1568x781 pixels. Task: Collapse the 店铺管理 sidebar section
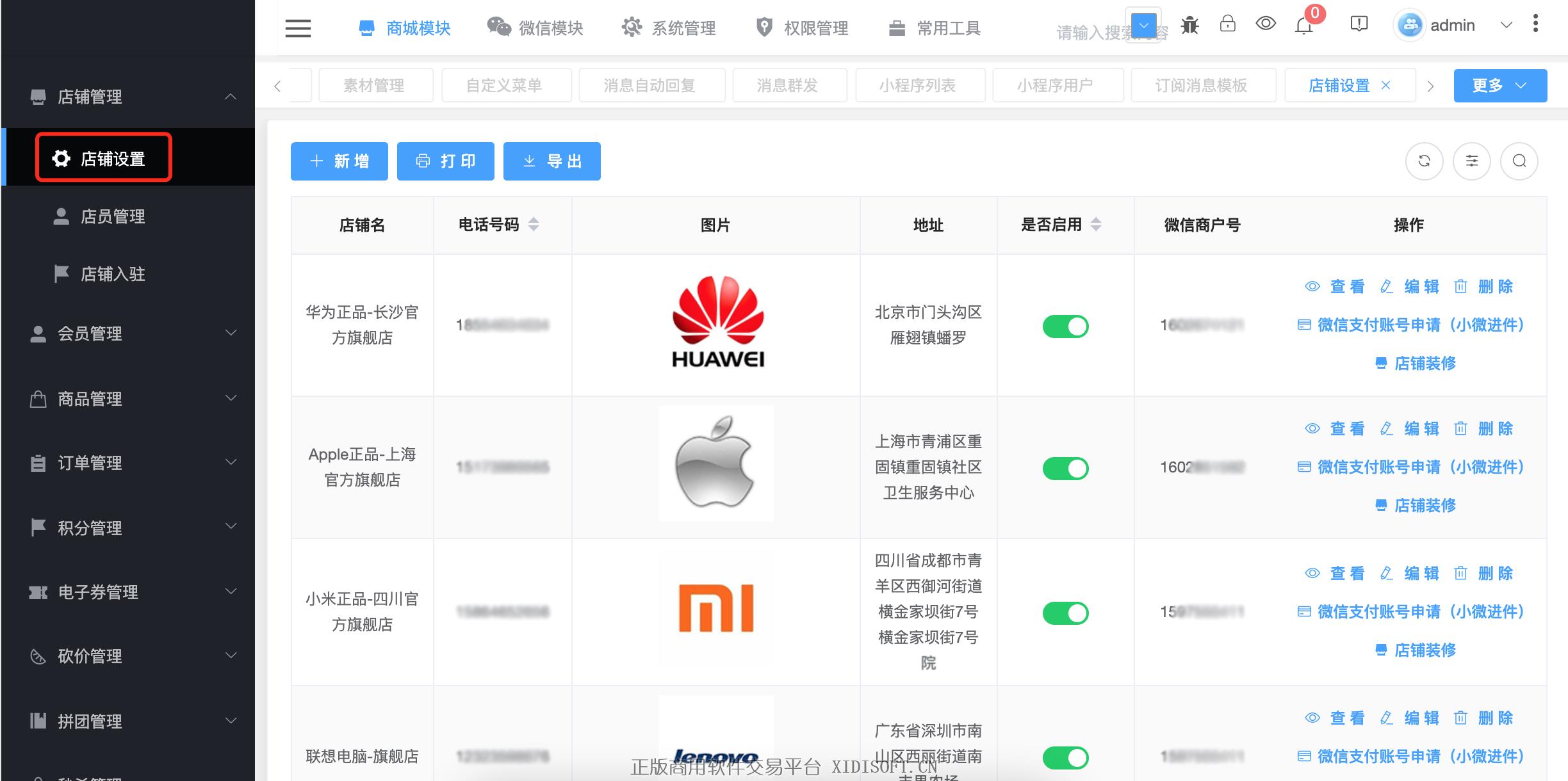point(128,97)
